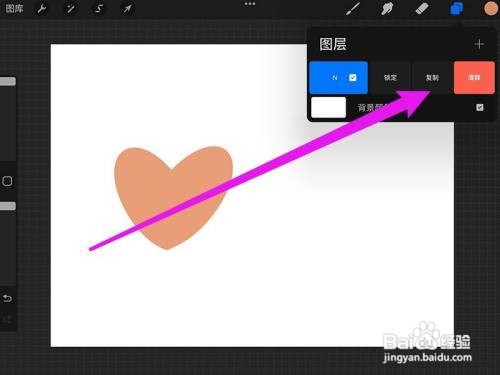Screen dimensions: 500x375
Task: Add a new layer with plus
Action: point(479,44)
